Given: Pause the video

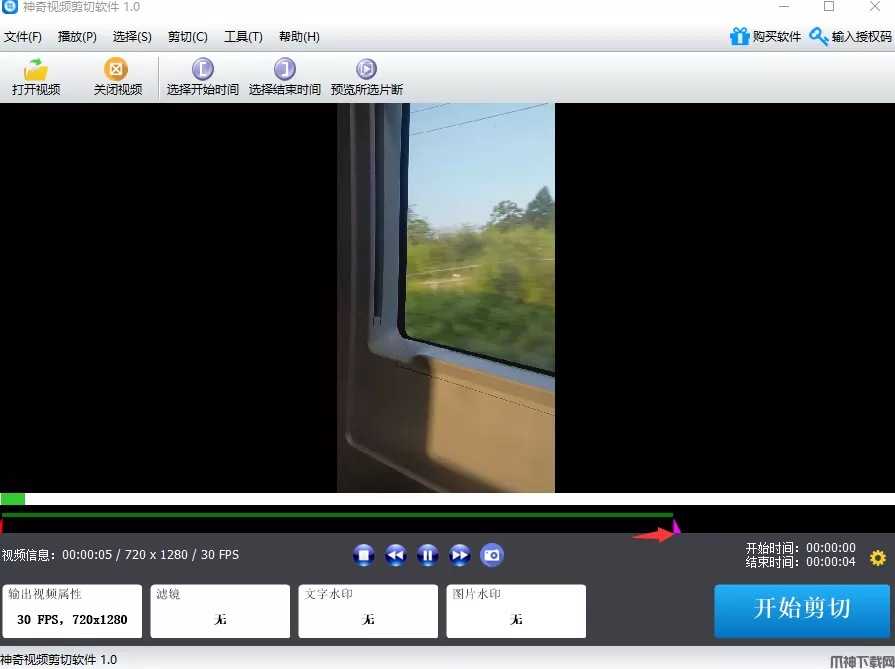Looking at the screenshot, I should click(x=428, y=555).
